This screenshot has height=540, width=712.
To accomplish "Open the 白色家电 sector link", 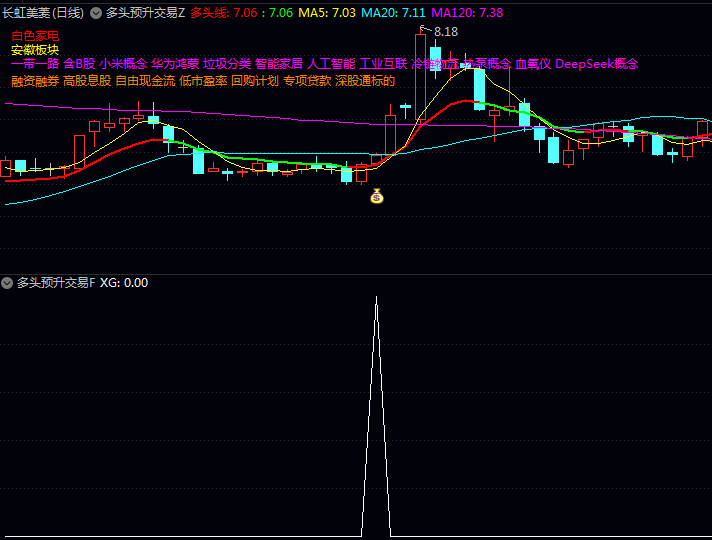I will point(35,36).
